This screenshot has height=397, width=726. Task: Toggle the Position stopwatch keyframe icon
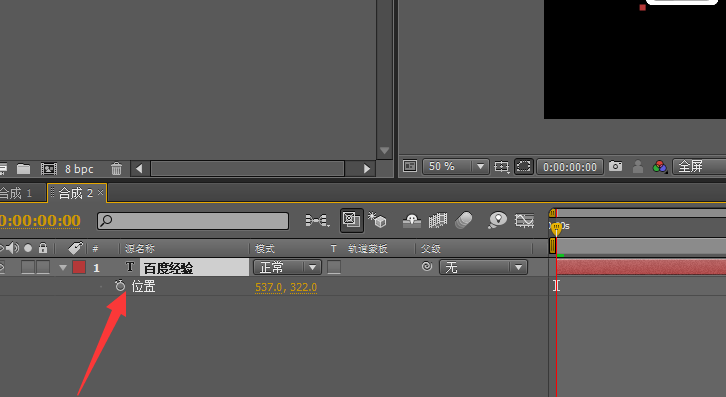120,286
